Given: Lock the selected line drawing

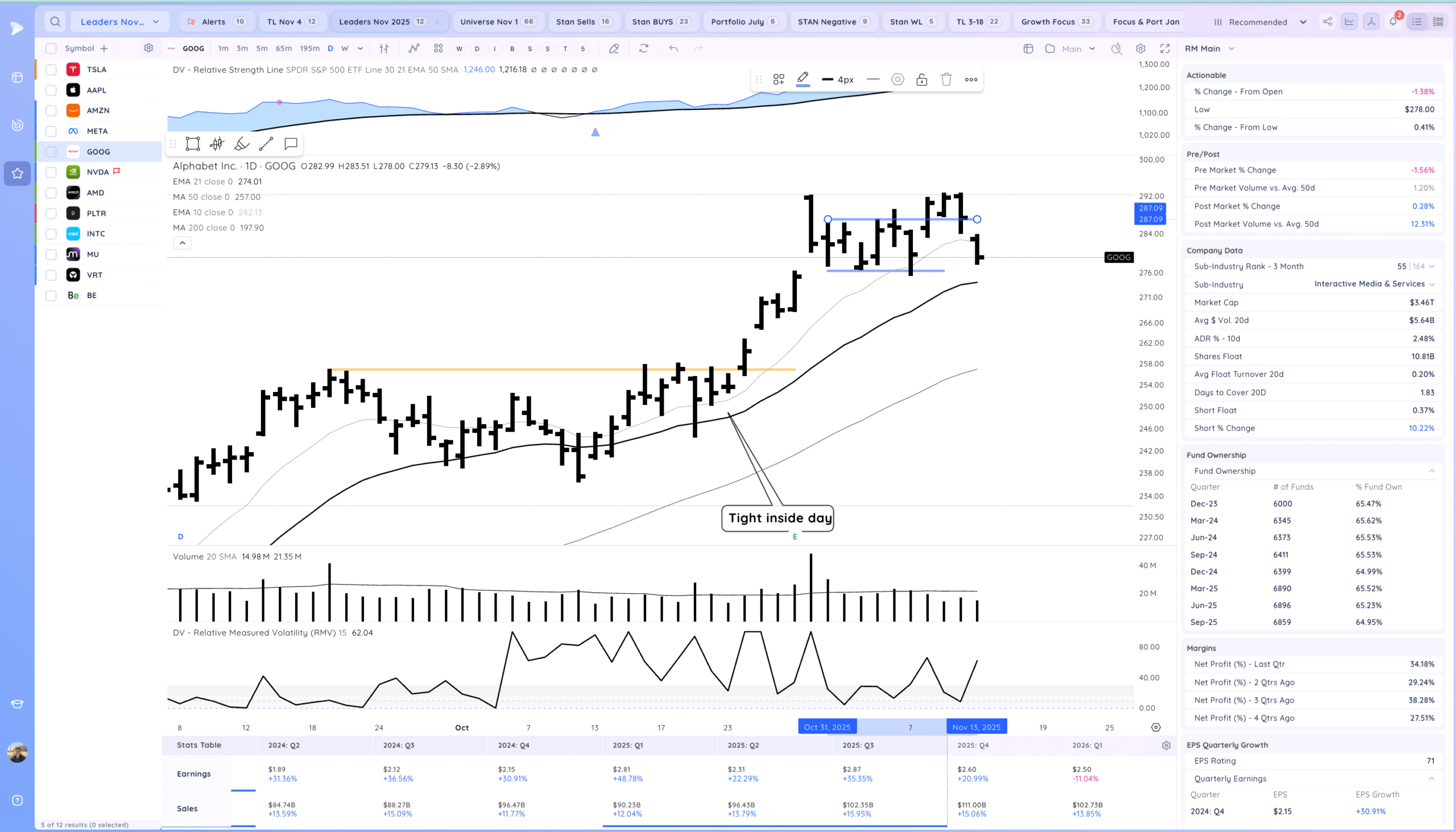Looking at the screenshot, I should pyautogui.click(x=921, y=80).
